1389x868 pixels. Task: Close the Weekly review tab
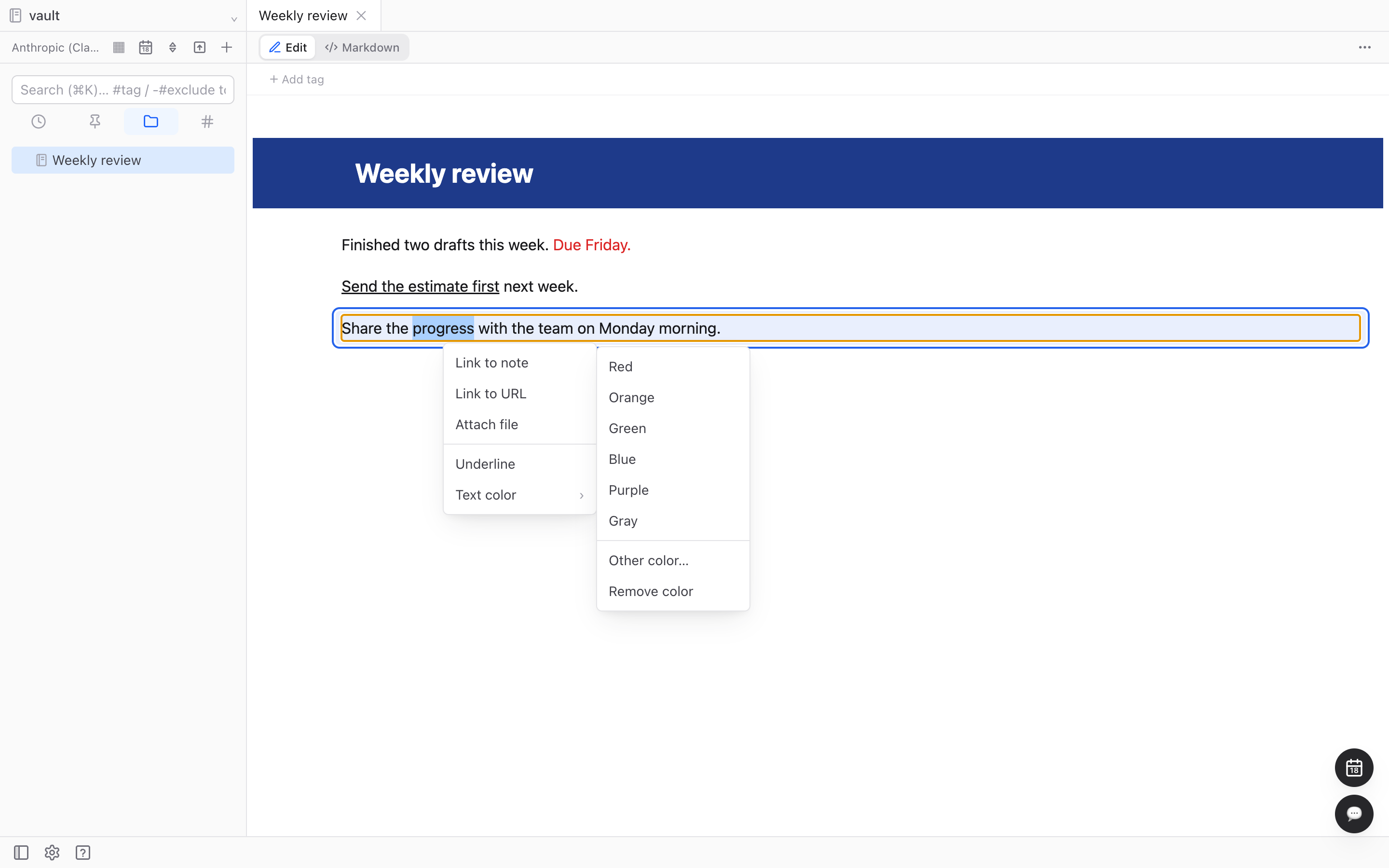pos(361,15)
